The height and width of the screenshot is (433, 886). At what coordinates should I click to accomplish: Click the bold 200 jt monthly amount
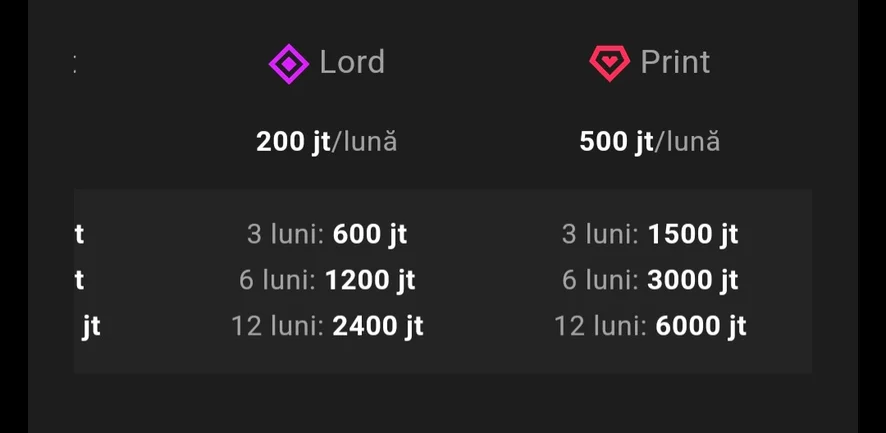click(x=293, y=142)
